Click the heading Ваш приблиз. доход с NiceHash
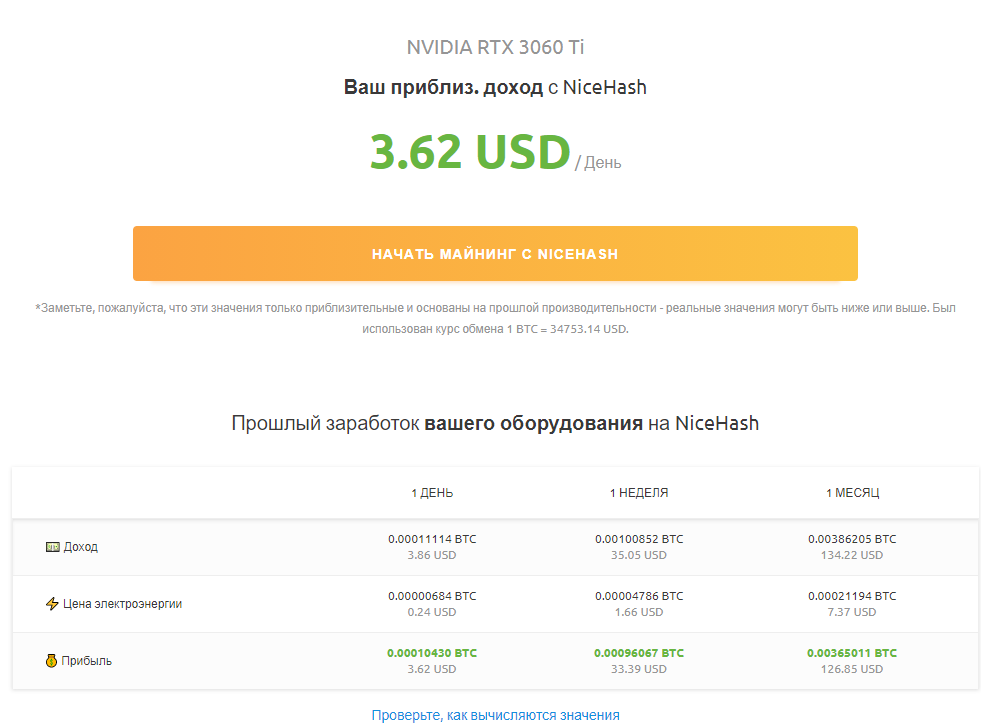 [495, 87]
